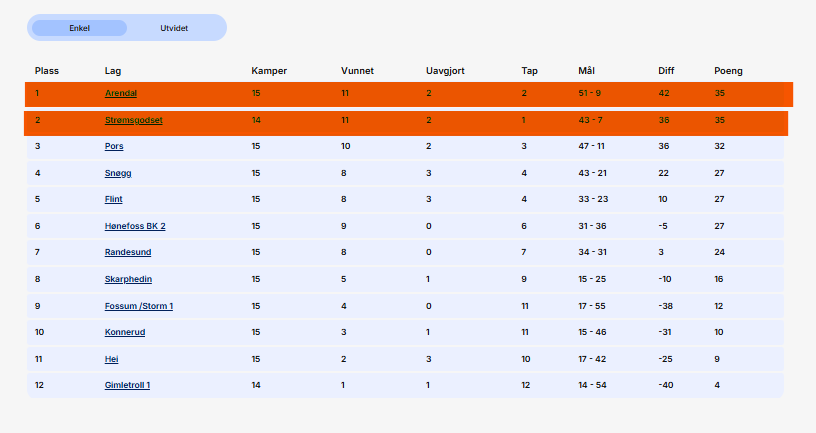The height and width of the screenshot is (433, 816).
Task: Select the Randesund team link
Action: (x=128, y=252)
